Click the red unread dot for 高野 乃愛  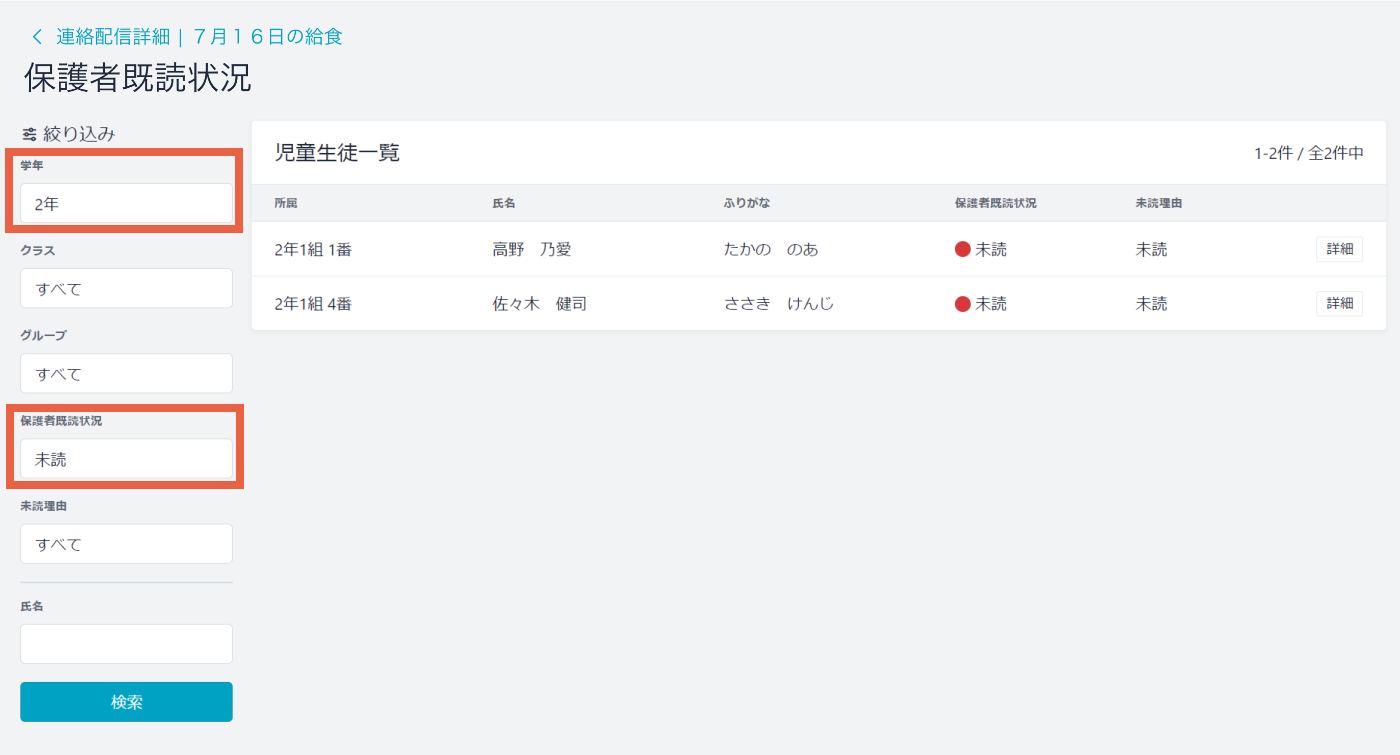(x=963, y=249)
